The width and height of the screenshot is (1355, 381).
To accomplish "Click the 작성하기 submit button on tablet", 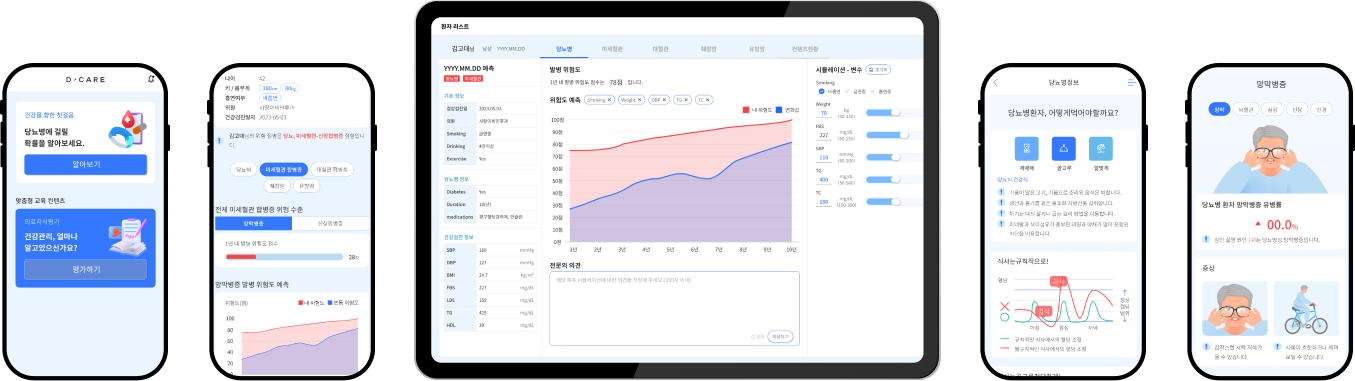I will tap(781, 337).
